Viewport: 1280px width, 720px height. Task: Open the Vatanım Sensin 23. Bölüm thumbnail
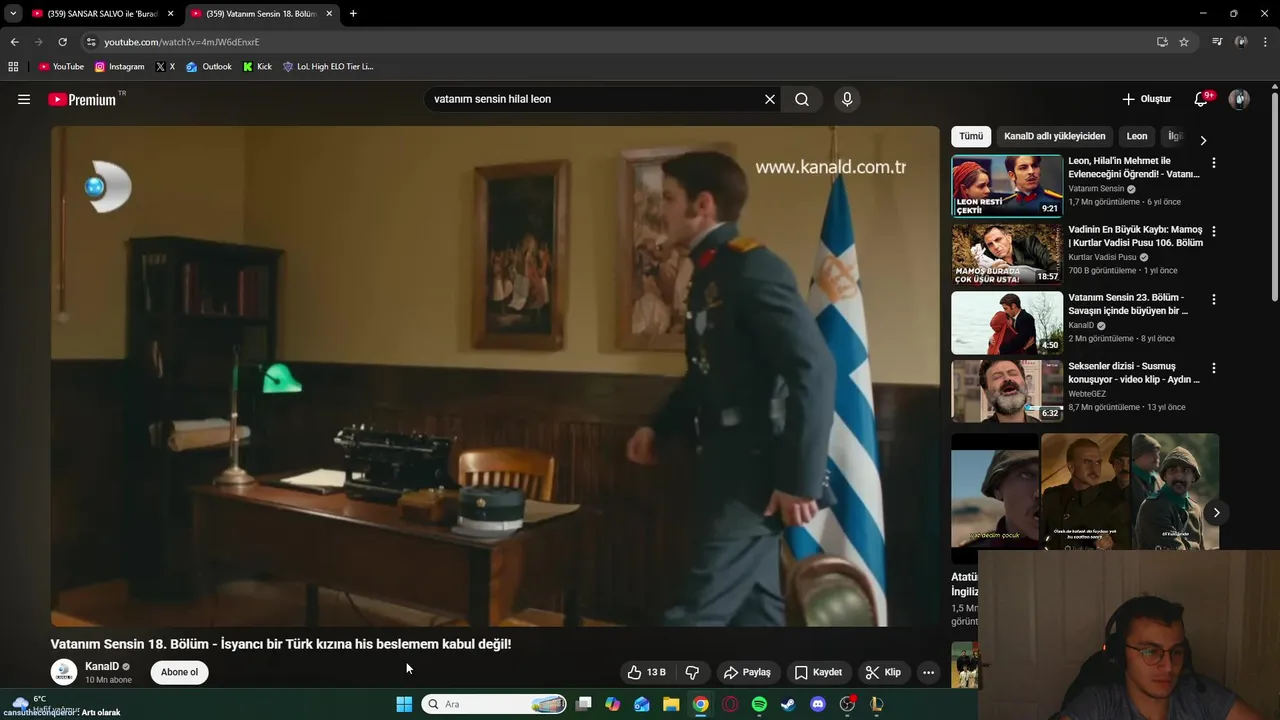pos(1007,323)
